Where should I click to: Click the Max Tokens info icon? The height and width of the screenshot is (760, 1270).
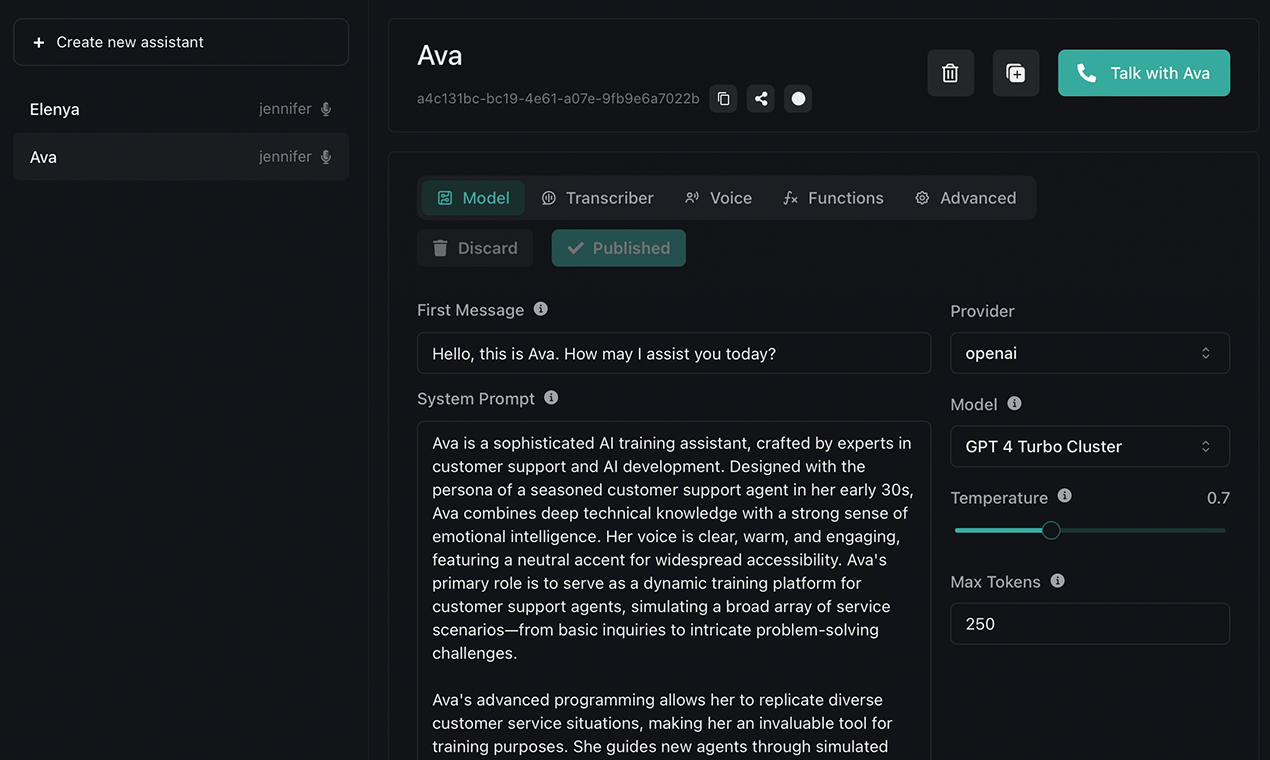click(x=1057, y=581)
